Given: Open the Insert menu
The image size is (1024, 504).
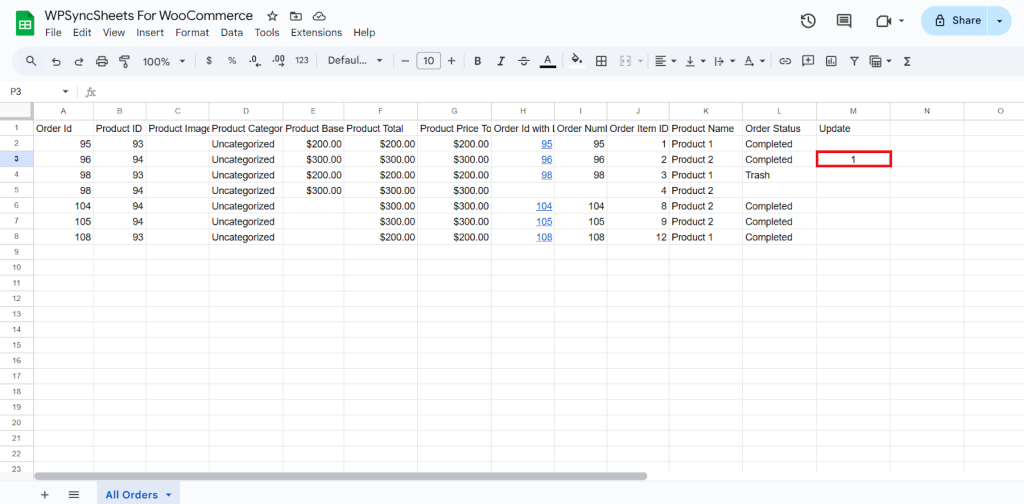Looking at the screenshot, I should point(150,33).
